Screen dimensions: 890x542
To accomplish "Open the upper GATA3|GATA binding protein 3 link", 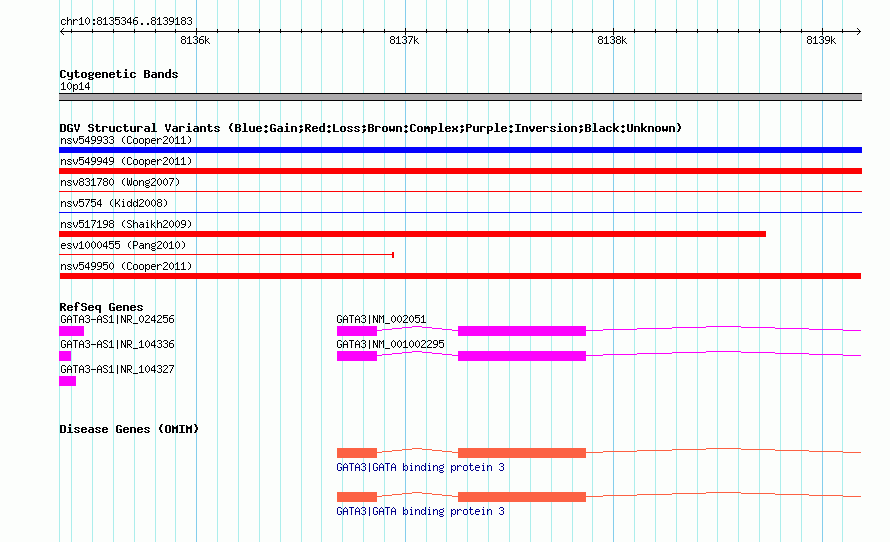I will (x=420, y=468).
